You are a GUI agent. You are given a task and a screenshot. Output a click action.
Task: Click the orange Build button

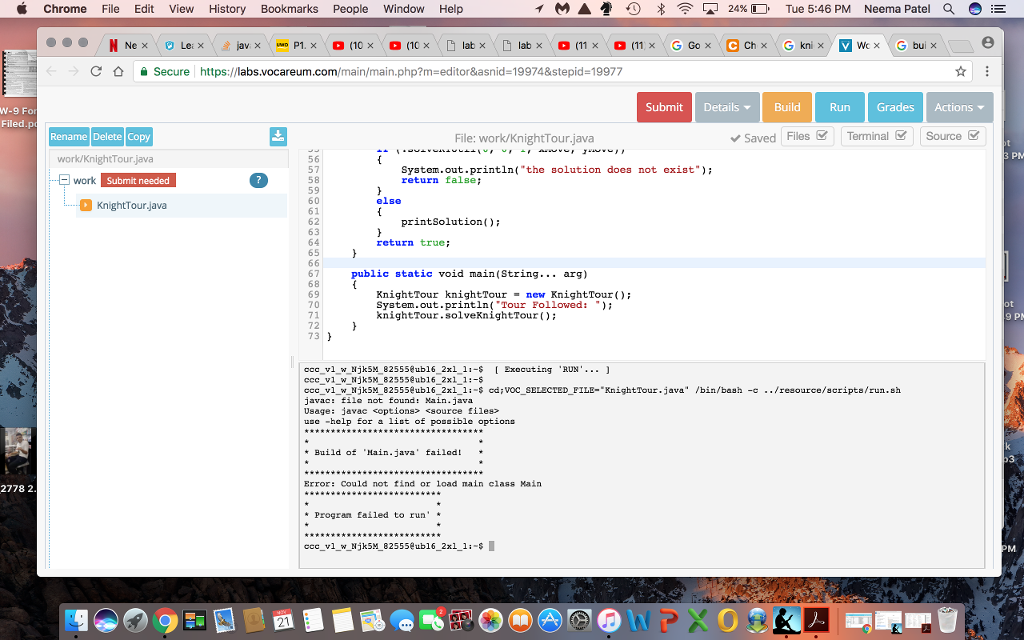pyautogui.click(x=787, y=107)
